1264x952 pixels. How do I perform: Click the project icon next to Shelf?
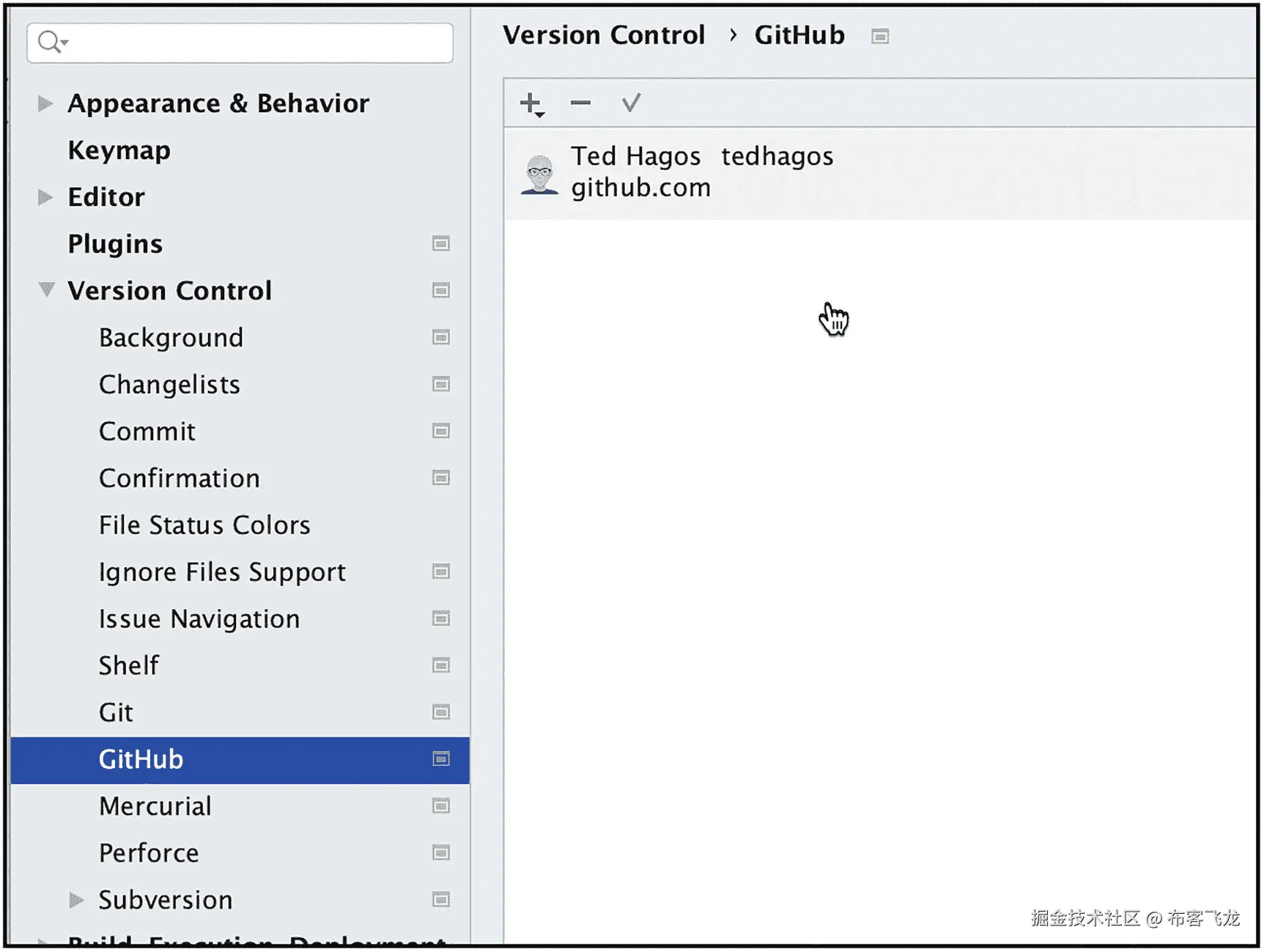coord(441,665)
